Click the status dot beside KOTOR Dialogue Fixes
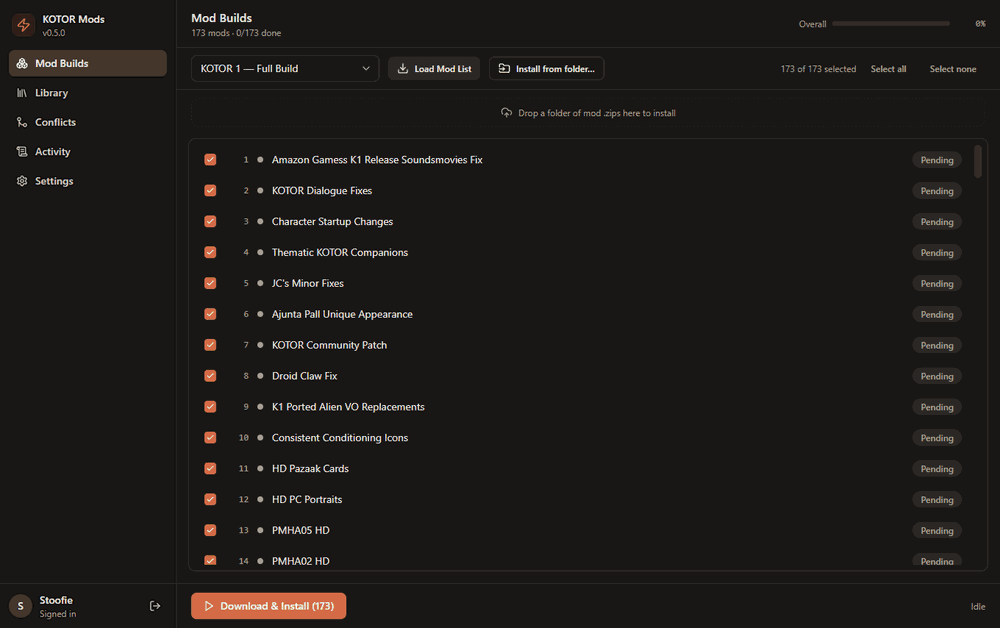The image size is (1000, 628). point(260,191)
